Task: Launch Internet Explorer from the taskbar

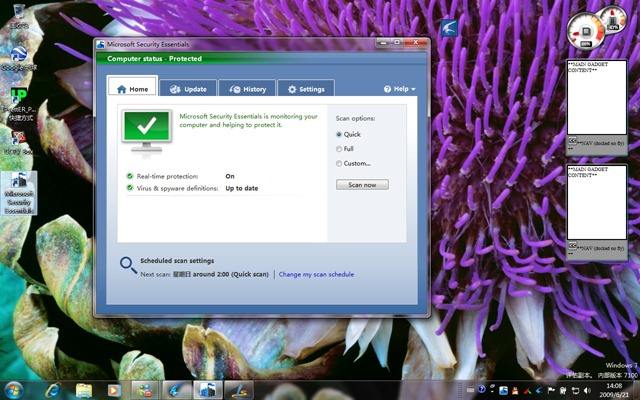Action: (53, 390)
